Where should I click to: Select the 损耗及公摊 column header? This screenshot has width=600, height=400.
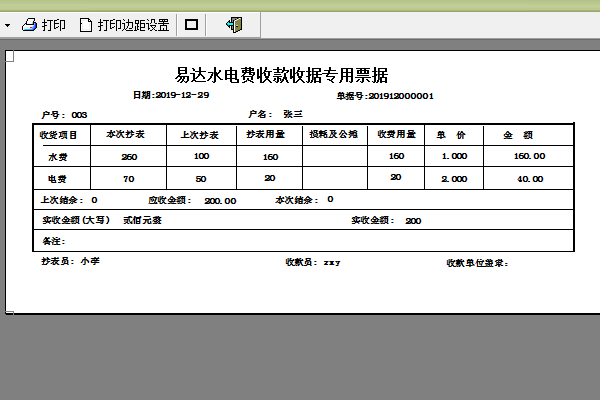coord(333,134)
